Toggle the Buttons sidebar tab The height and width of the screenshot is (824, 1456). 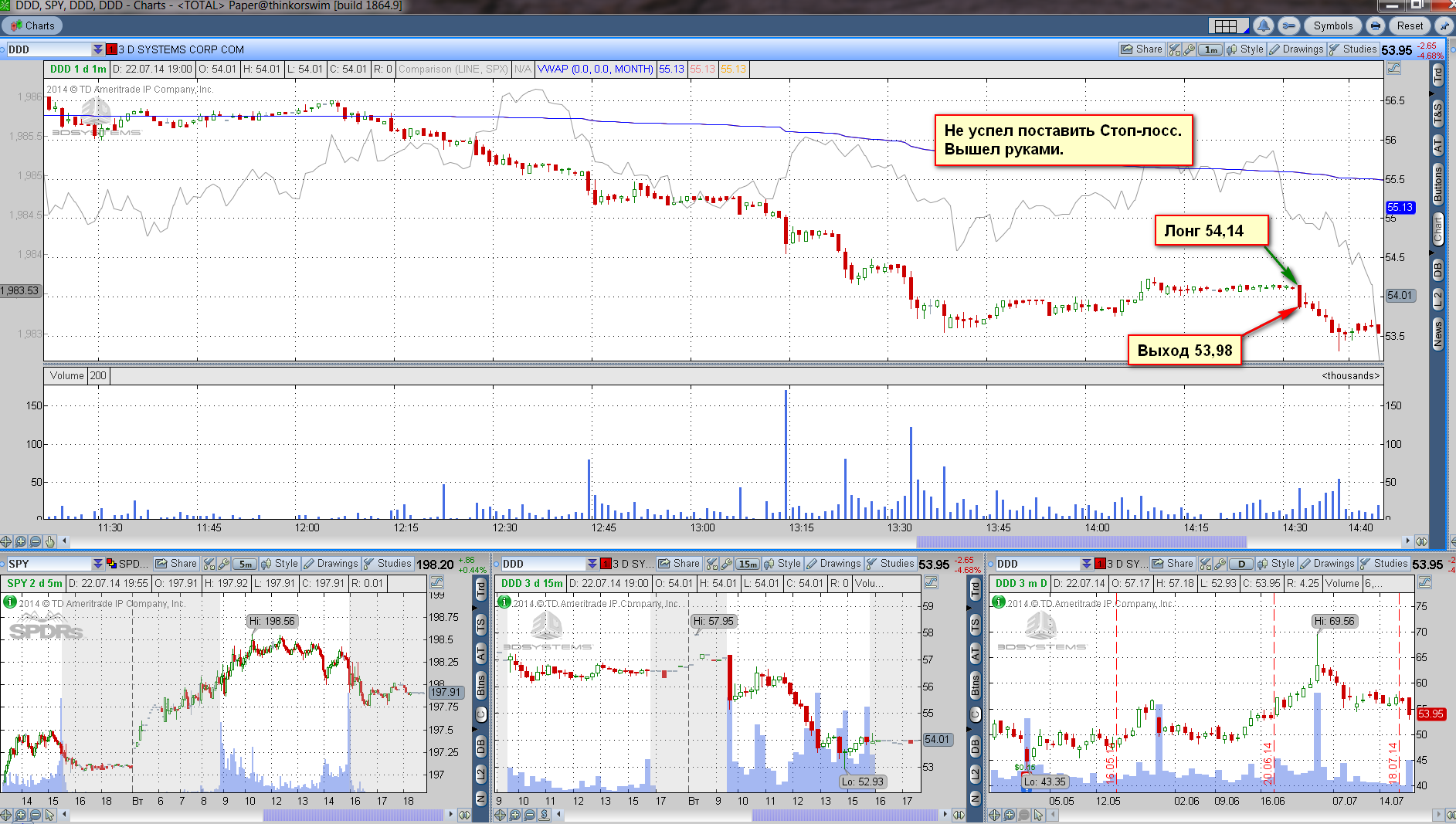(1437, 184)
